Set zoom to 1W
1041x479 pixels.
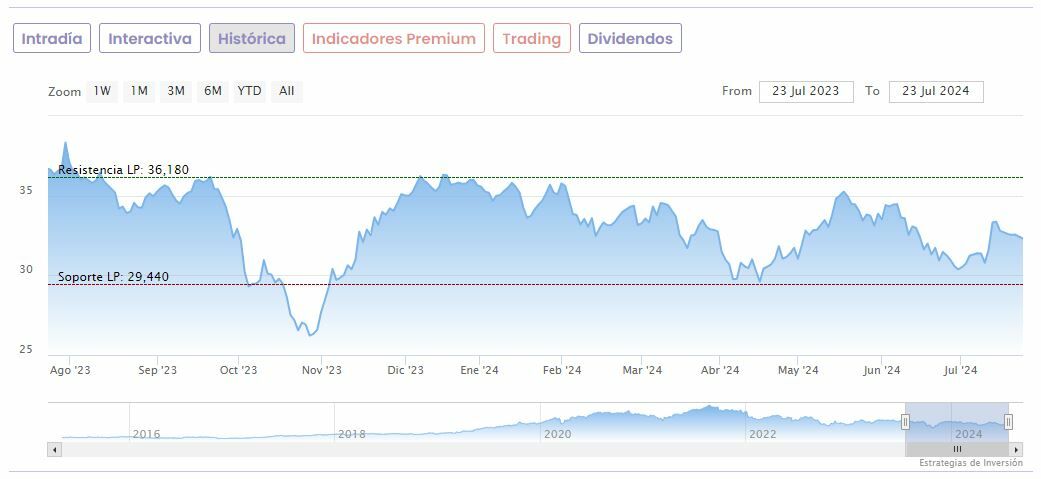tap(102, 91)
